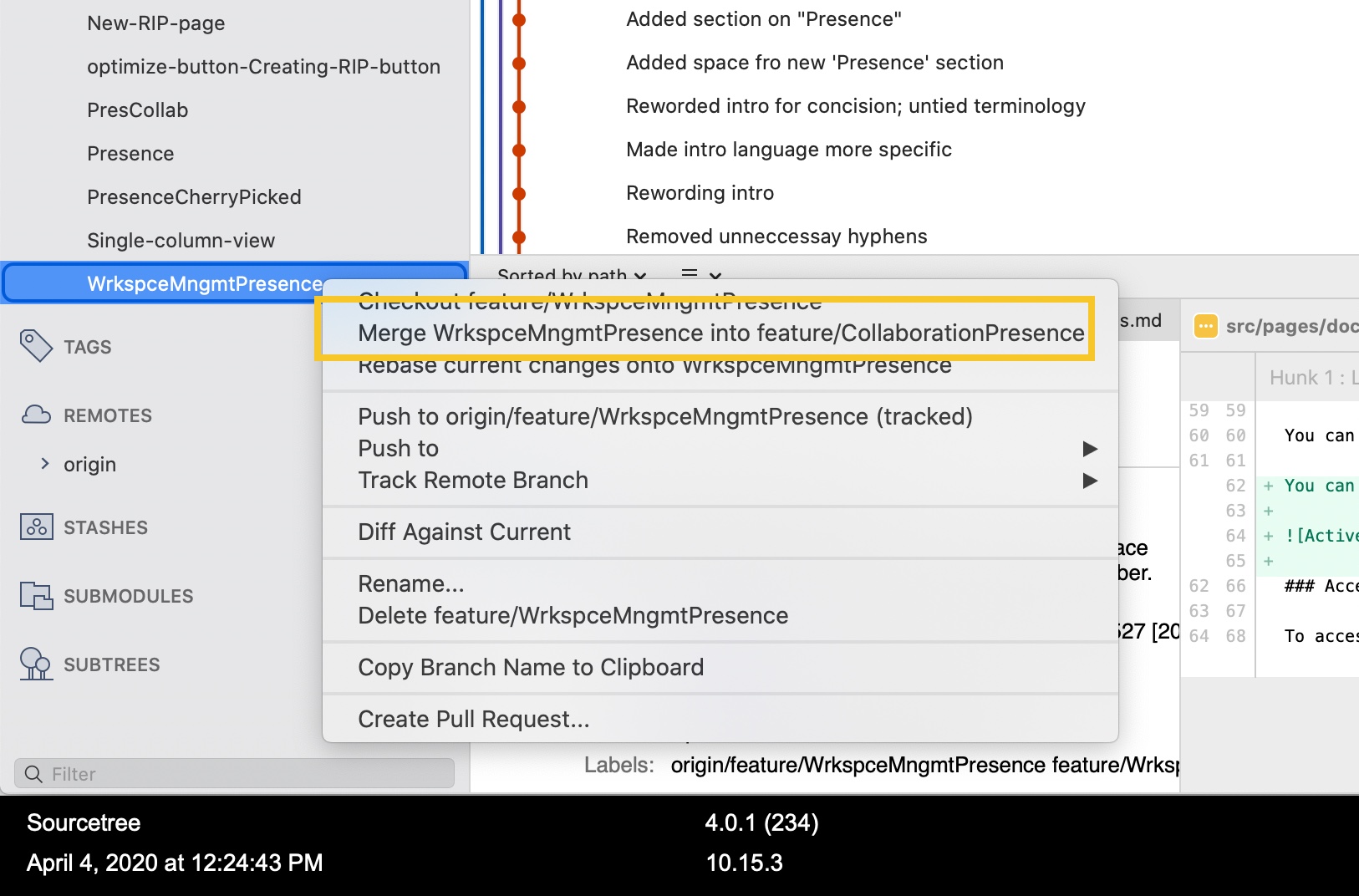Click the Stashes icon
The image size is (1359, 896).
tap(36, 527)
